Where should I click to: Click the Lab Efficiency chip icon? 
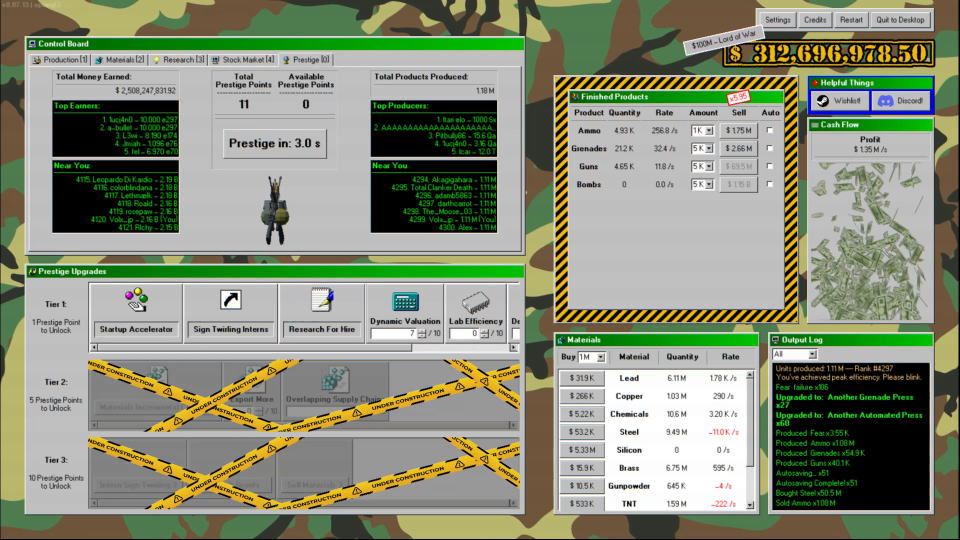click(x=475, y=303)
